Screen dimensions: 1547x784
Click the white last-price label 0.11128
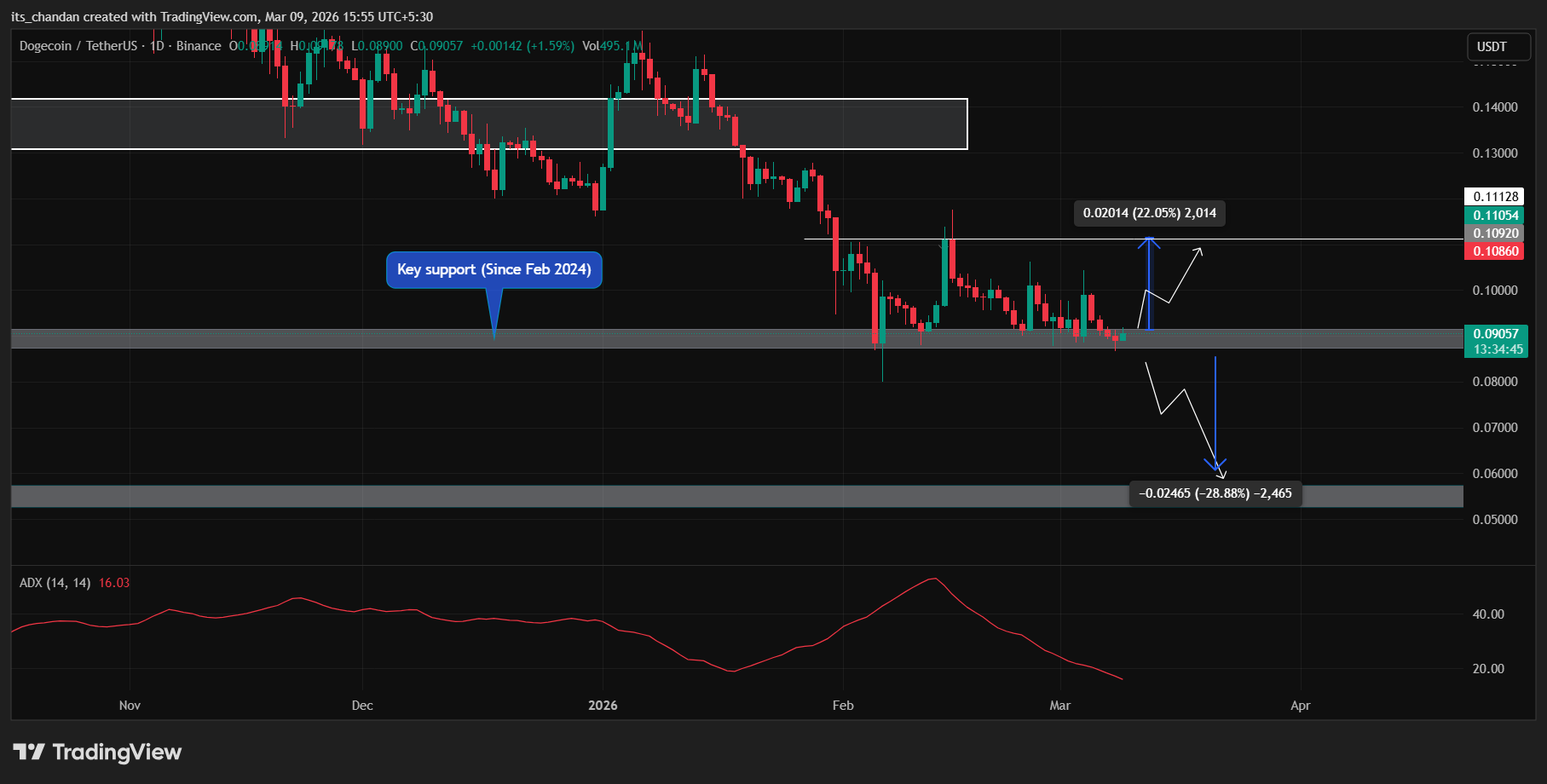1493,197
